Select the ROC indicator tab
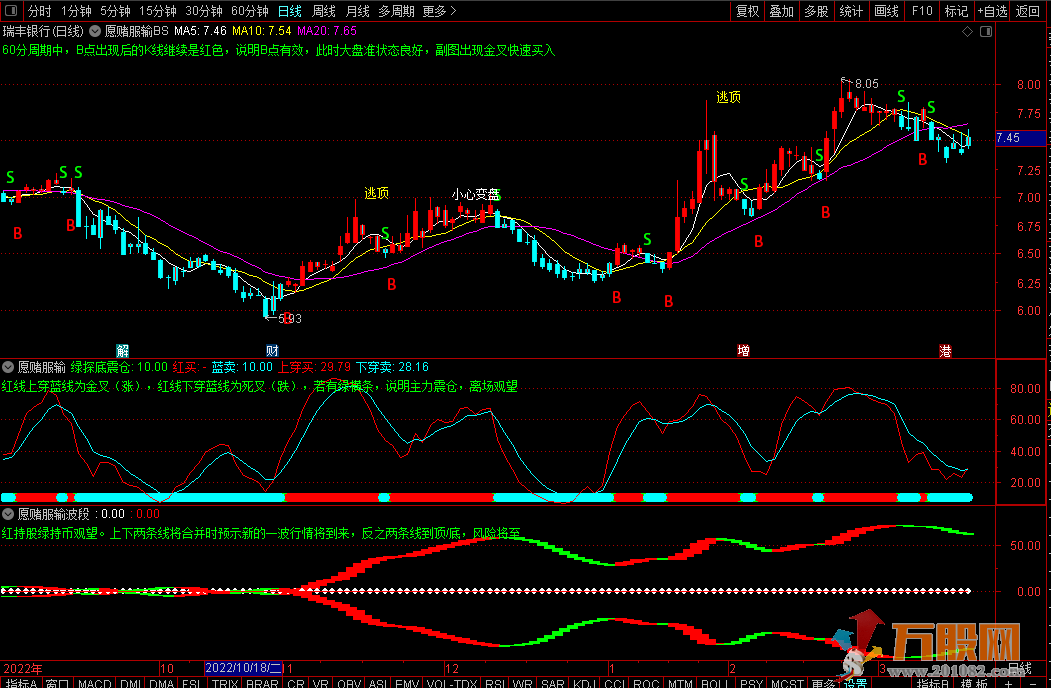The height and width of the screenshot is (688, 1051). pyautogui.click(x=646, y=683)
